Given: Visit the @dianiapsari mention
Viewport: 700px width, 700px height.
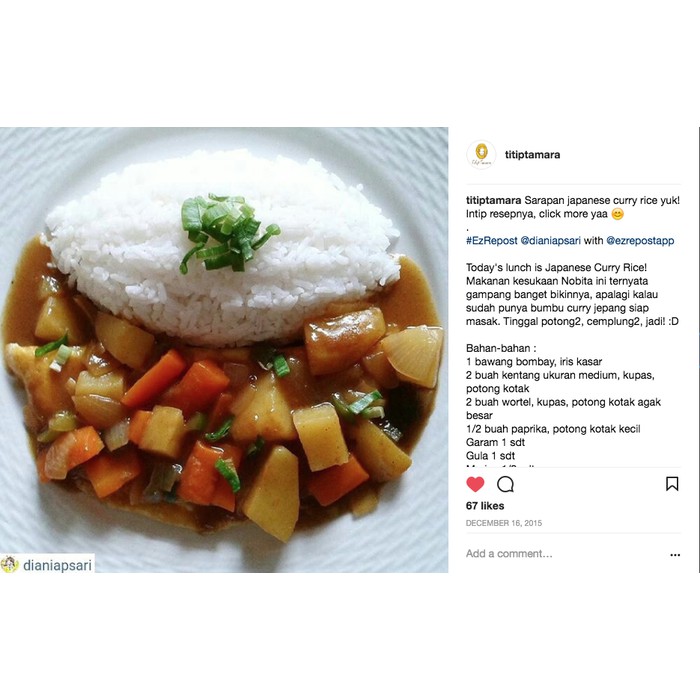Looking at the screenshot, I should pyautogui.click(x=550, y=241).
